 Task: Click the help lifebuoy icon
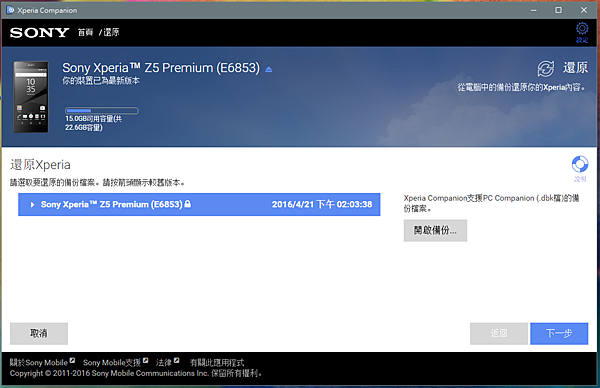[x=580, y=165]
